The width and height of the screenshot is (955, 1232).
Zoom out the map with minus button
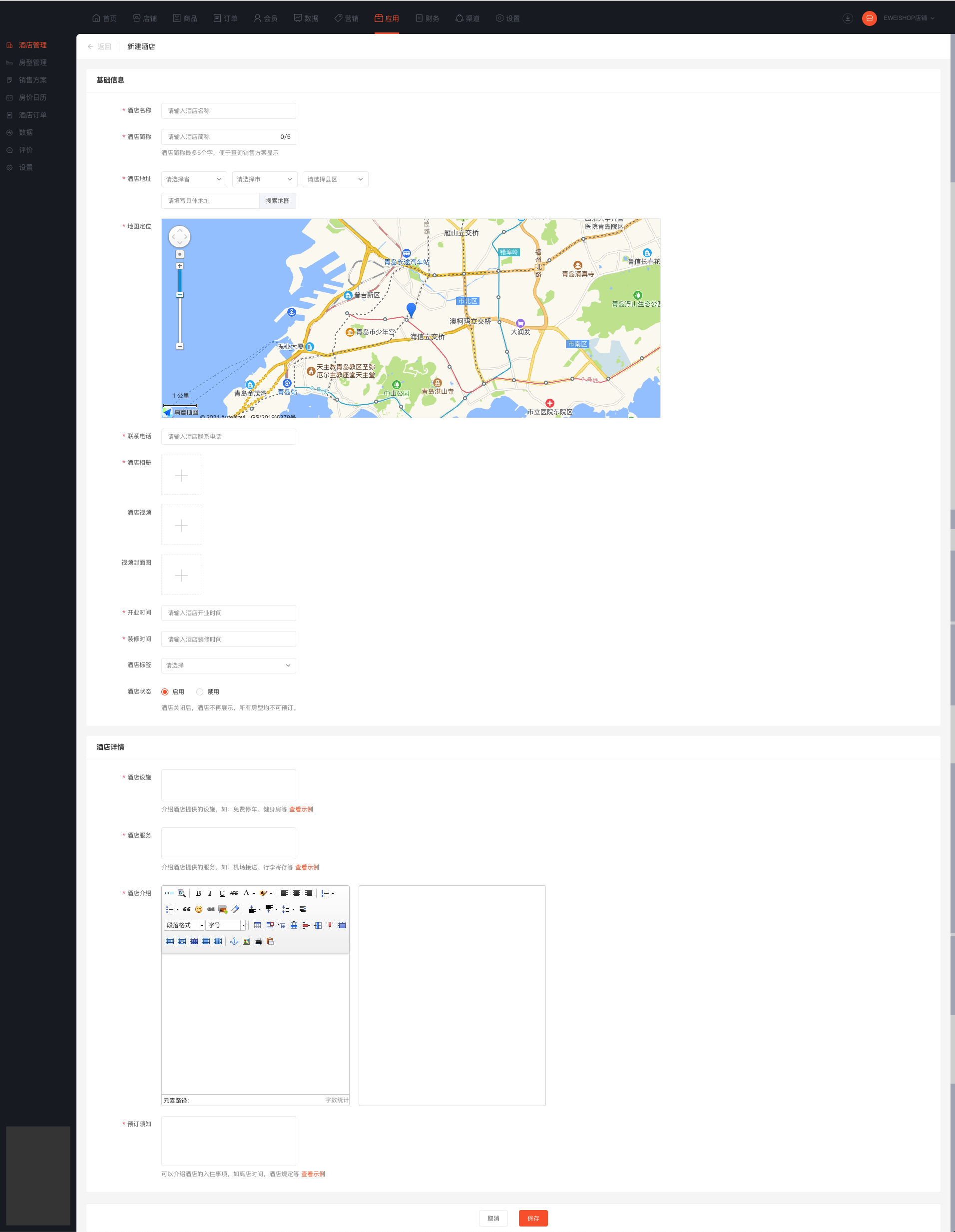[x=179, y=346]
